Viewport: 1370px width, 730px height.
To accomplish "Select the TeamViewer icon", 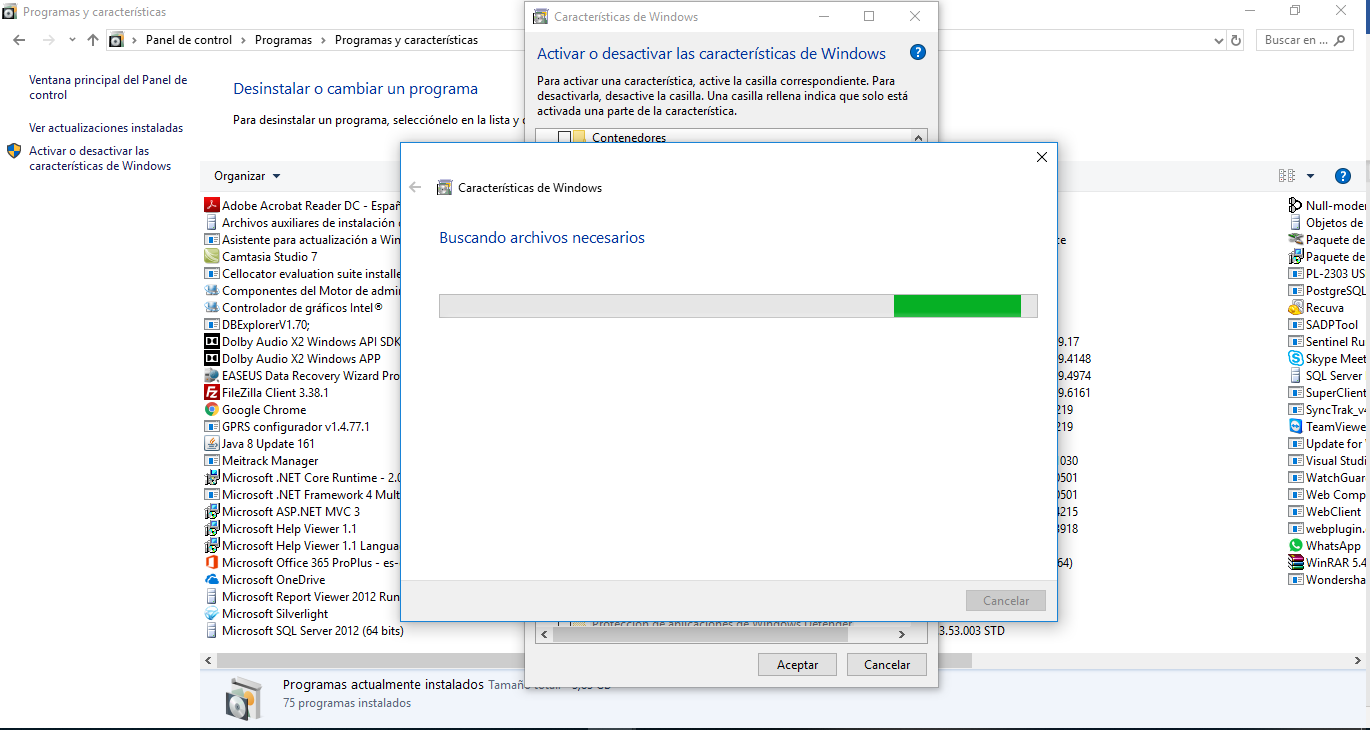I will [1296, 426].
